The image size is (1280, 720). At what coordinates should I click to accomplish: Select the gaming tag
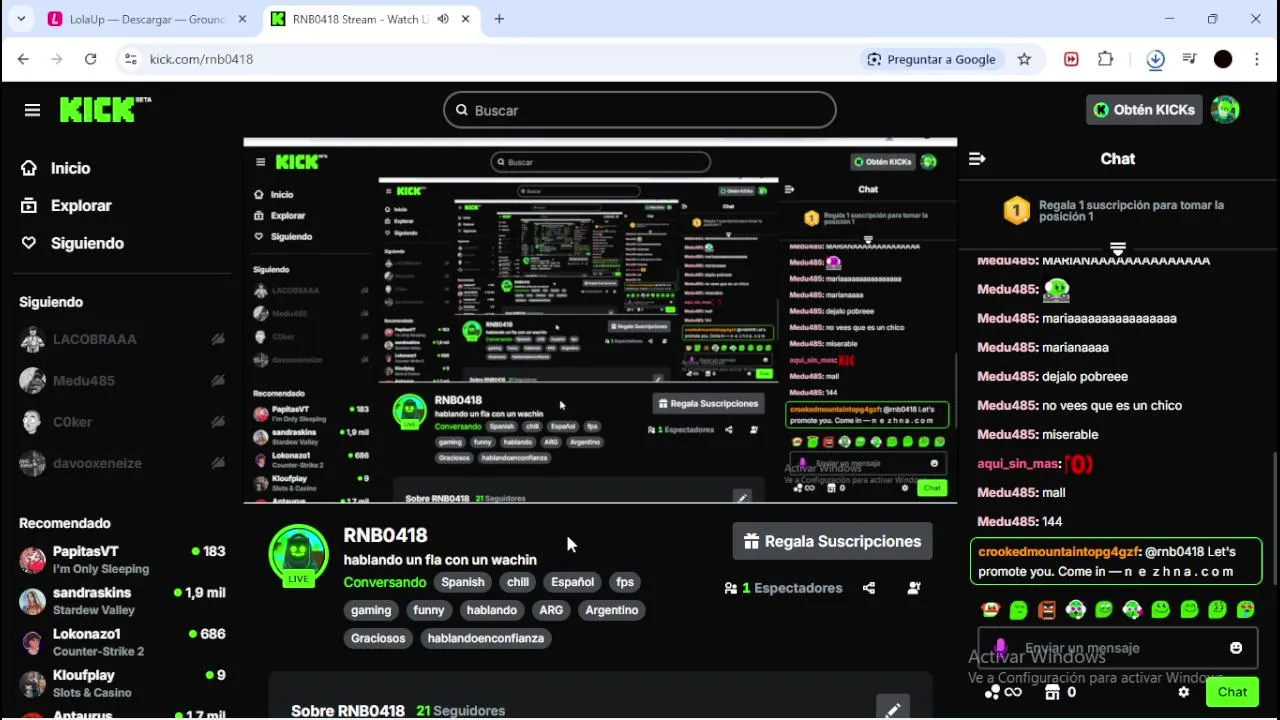click(371, 610)
